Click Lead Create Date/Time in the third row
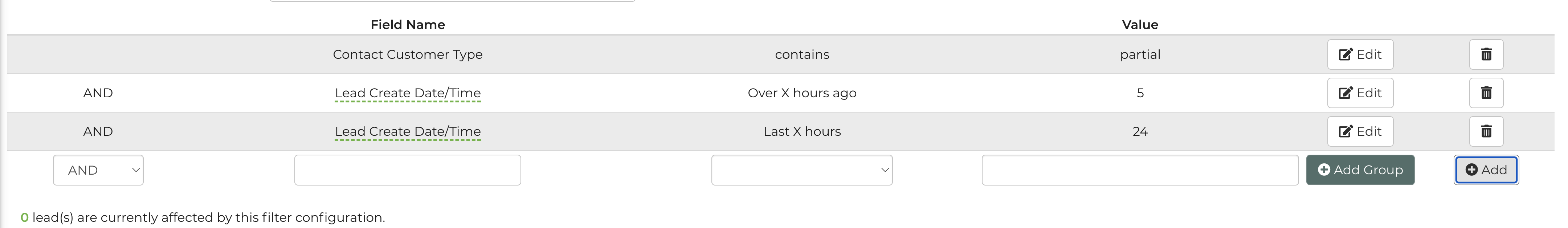Viewport: 1568px width, 228px height. (407, 132)
